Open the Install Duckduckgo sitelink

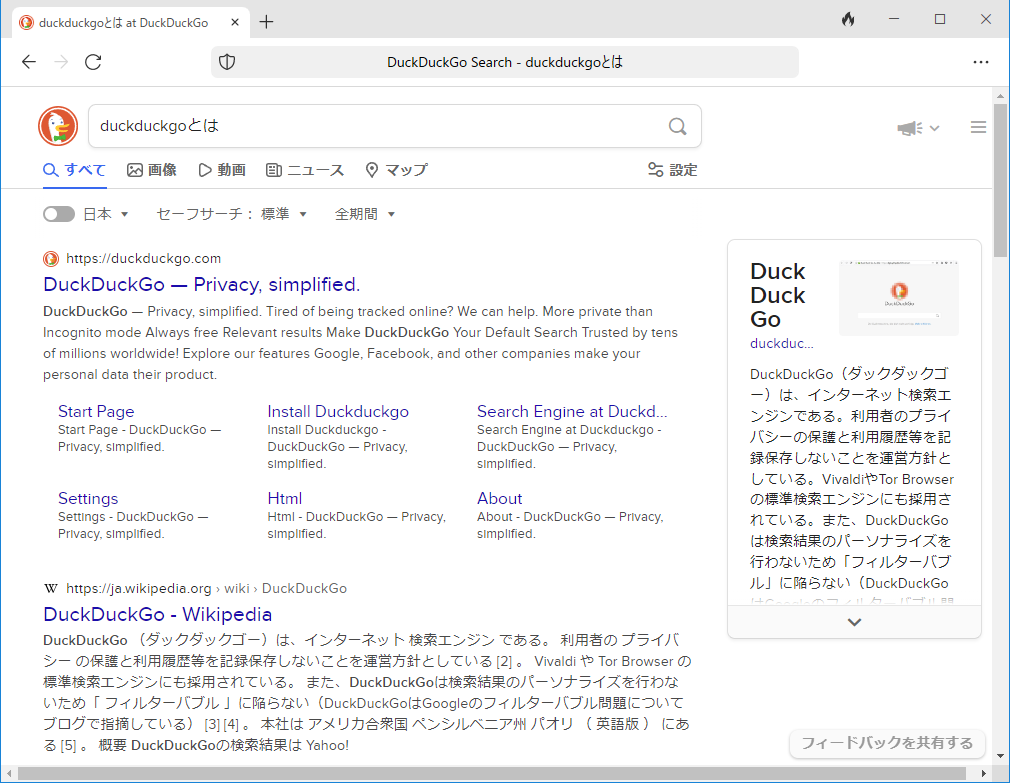point(338,411)
